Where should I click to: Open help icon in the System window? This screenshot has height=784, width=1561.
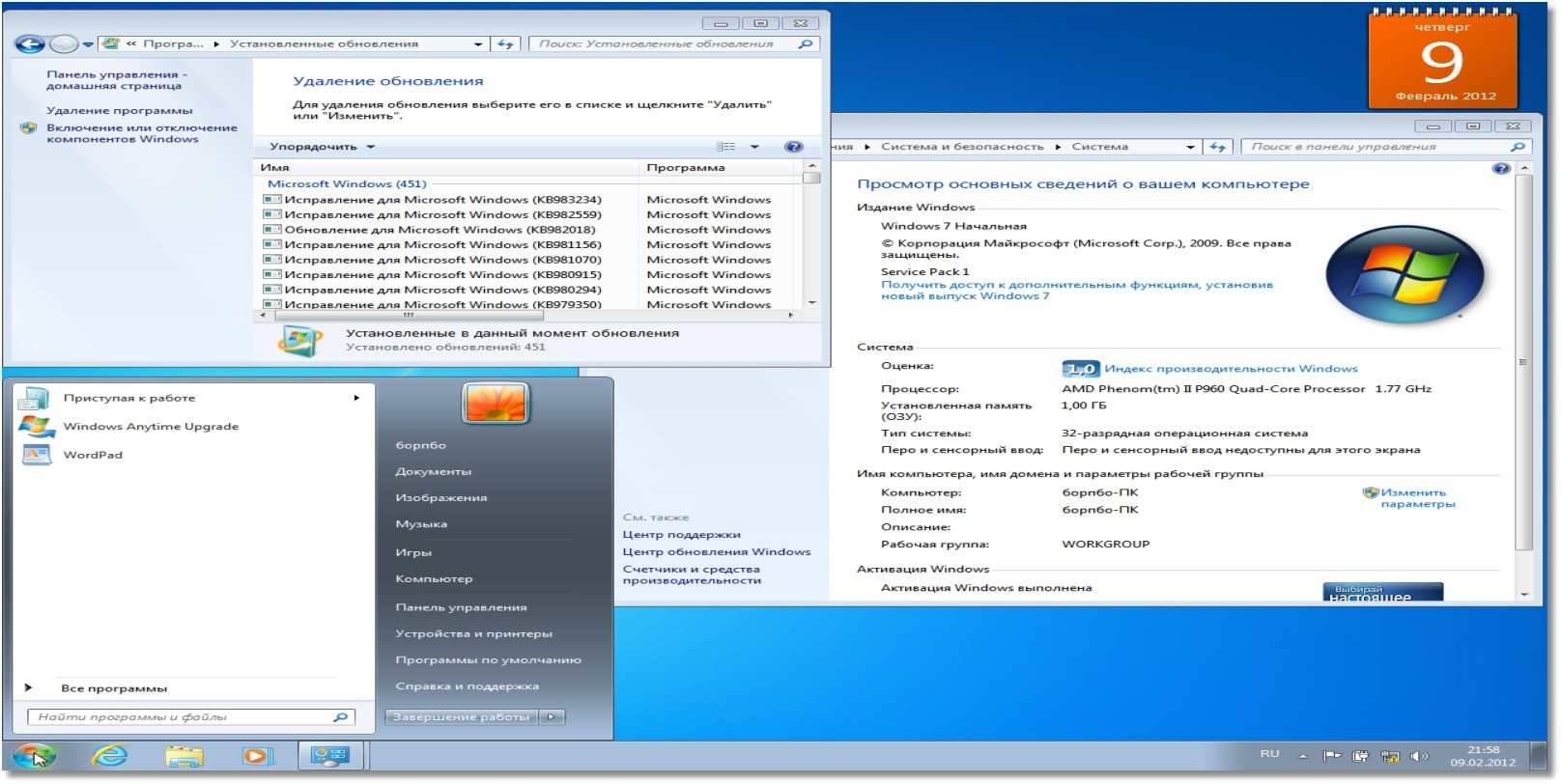(x=1500, y=168)
